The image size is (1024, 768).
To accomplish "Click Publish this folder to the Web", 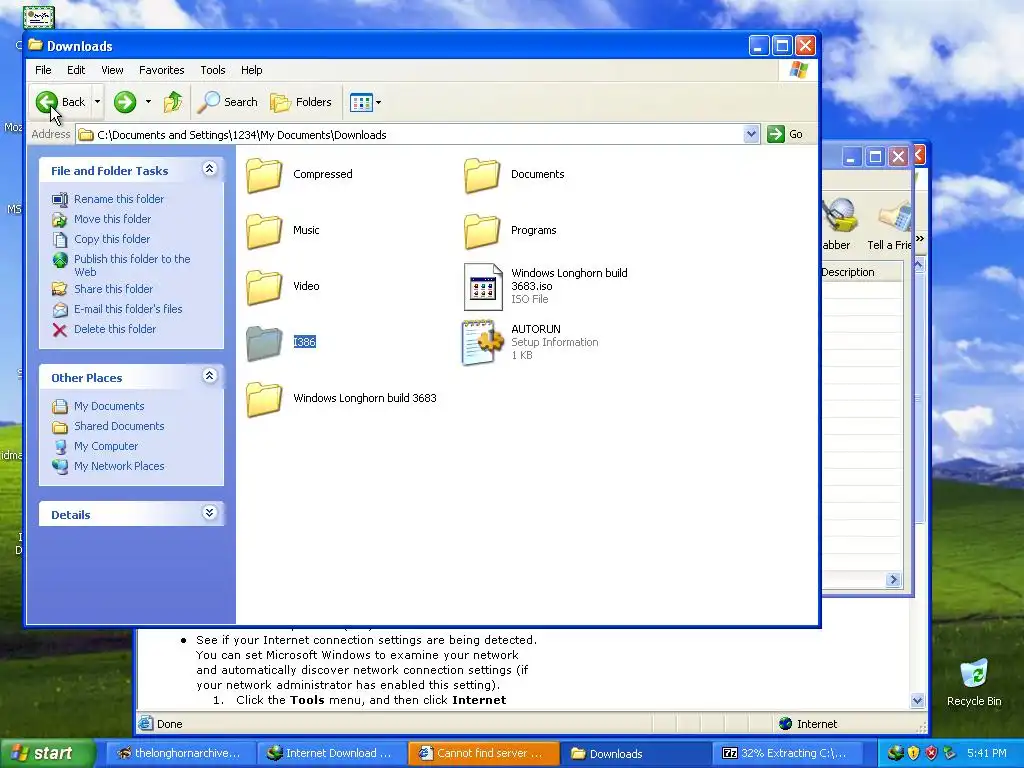I will [x=132, y=265].
